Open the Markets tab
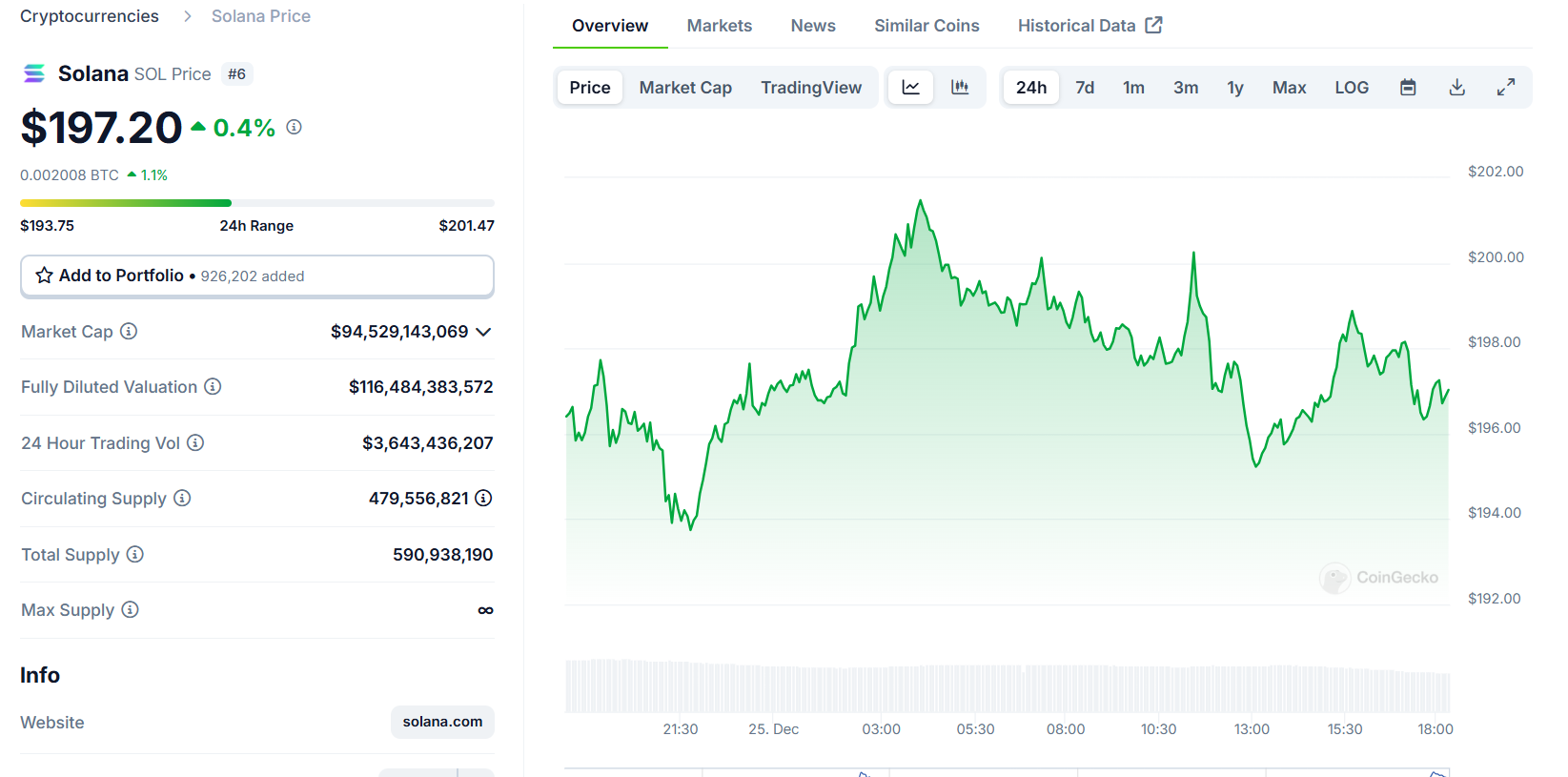 point(720,26)
